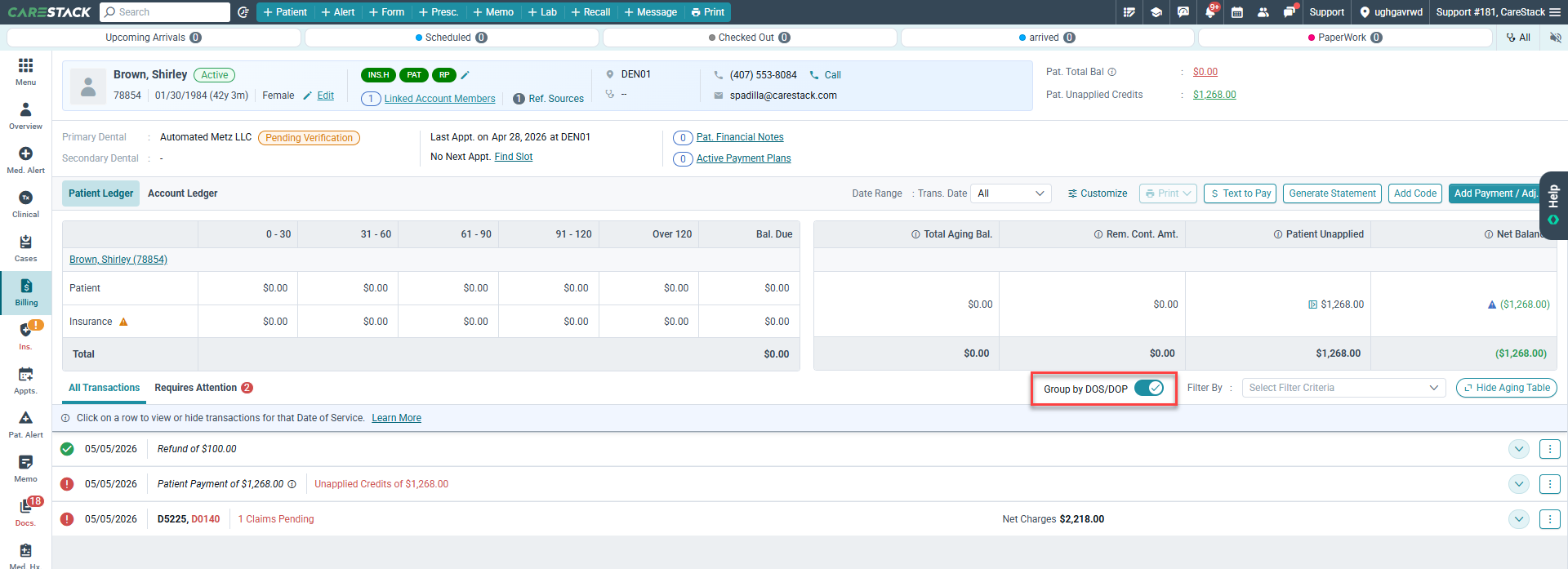Open the Cases sidebar item
This screenshot has height=569, width=1568.
[25, 248]
